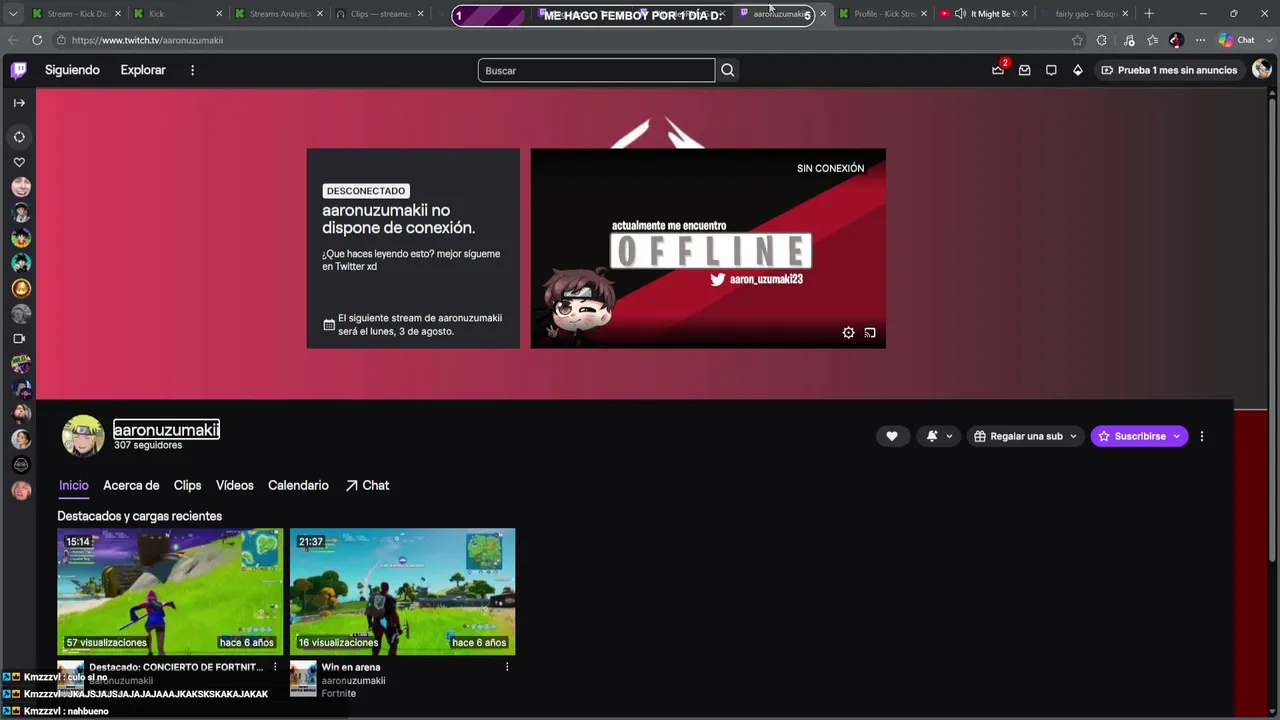Switch to the Clips tab

tap(187, 485)
